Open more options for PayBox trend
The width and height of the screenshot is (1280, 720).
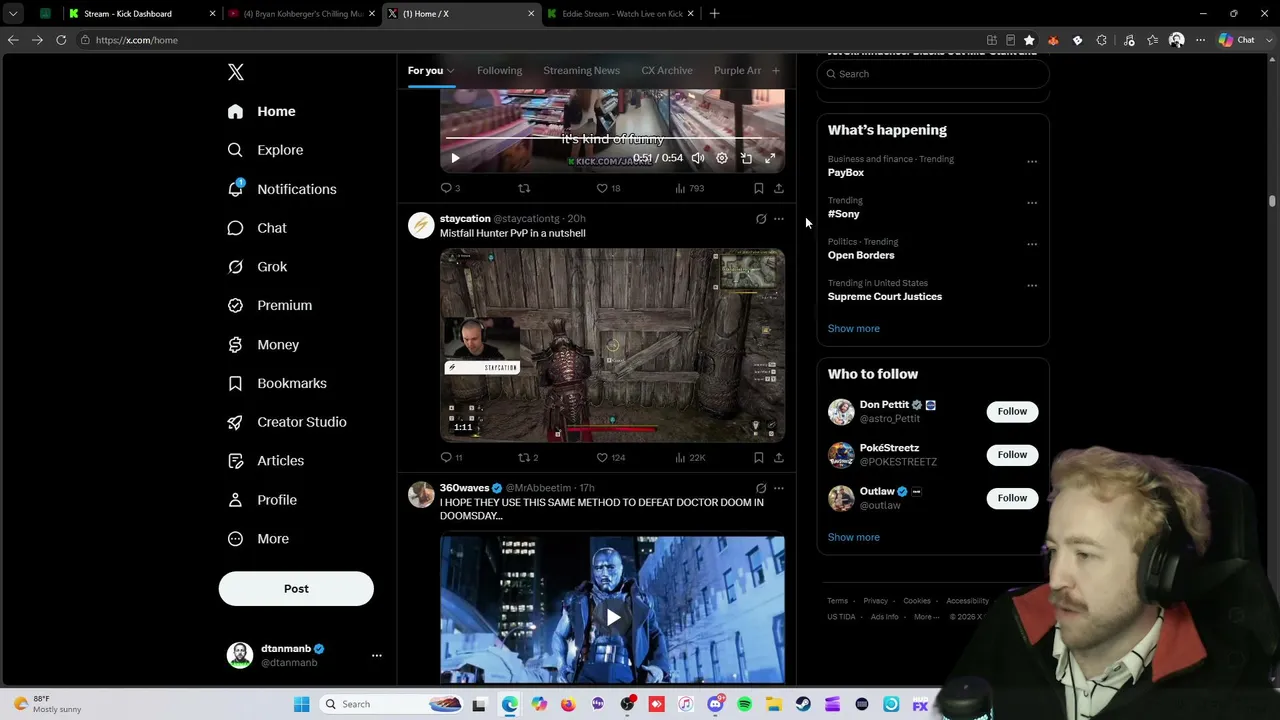(x=1032, y=162)
